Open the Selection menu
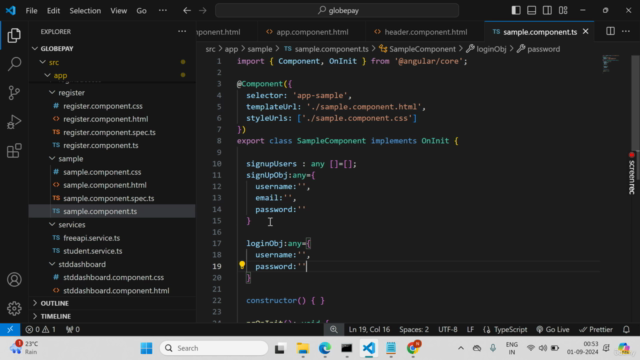This screenshot has width=640, height=360. pyautogui.click(x=85, y=11)
